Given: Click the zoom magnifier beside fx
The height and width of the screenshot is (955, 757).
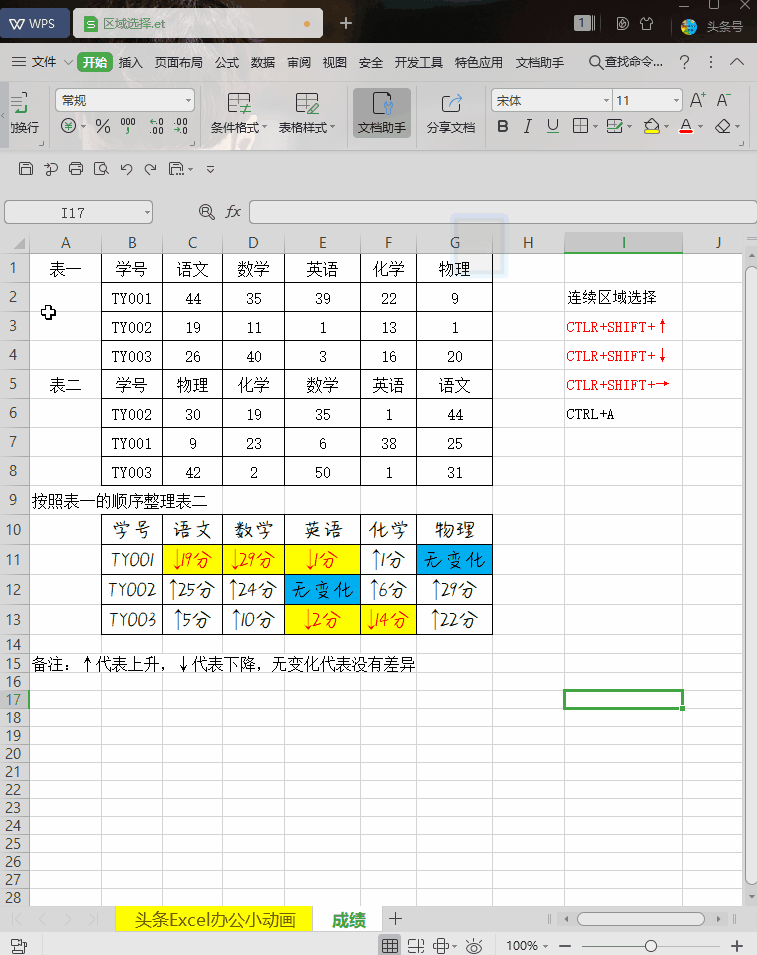Looking at the screenshot, I should coord(206,212).
